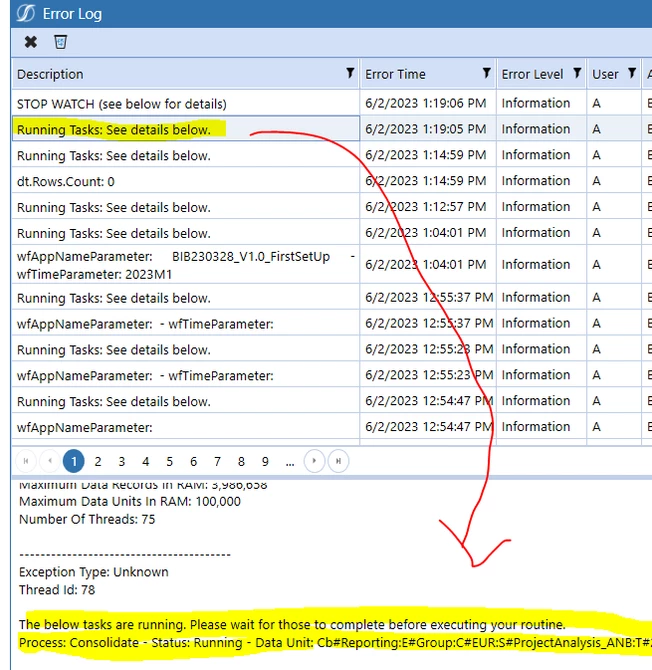Screen dimensions: 652x670
Task: Click the 'below tasks are running' message line
Action: point(292,624)
